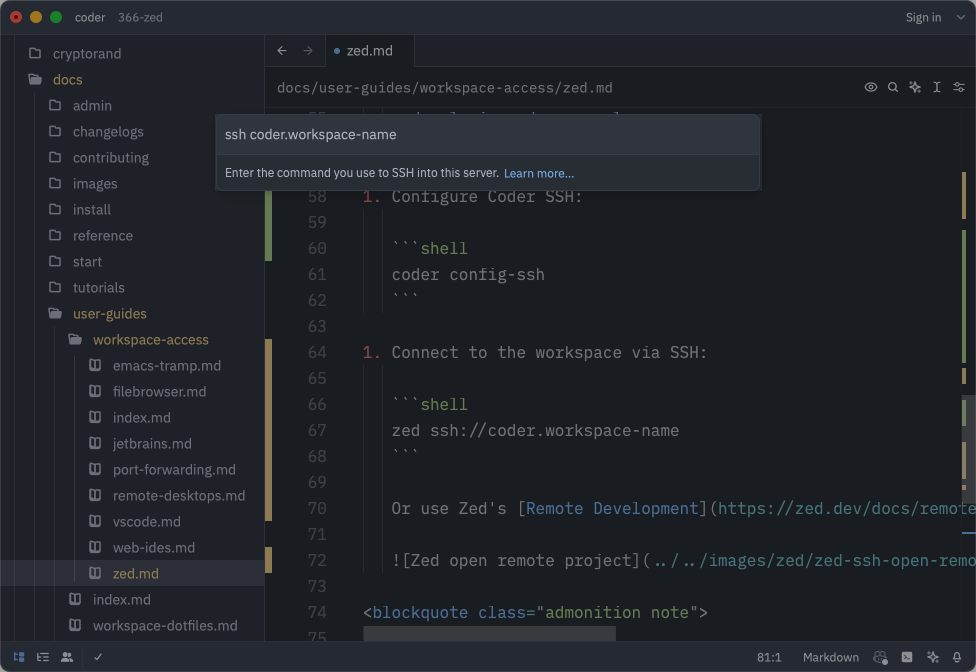Open the notification bell in status bar
This screenshot has height=672, width=976.
pos(957,657)
